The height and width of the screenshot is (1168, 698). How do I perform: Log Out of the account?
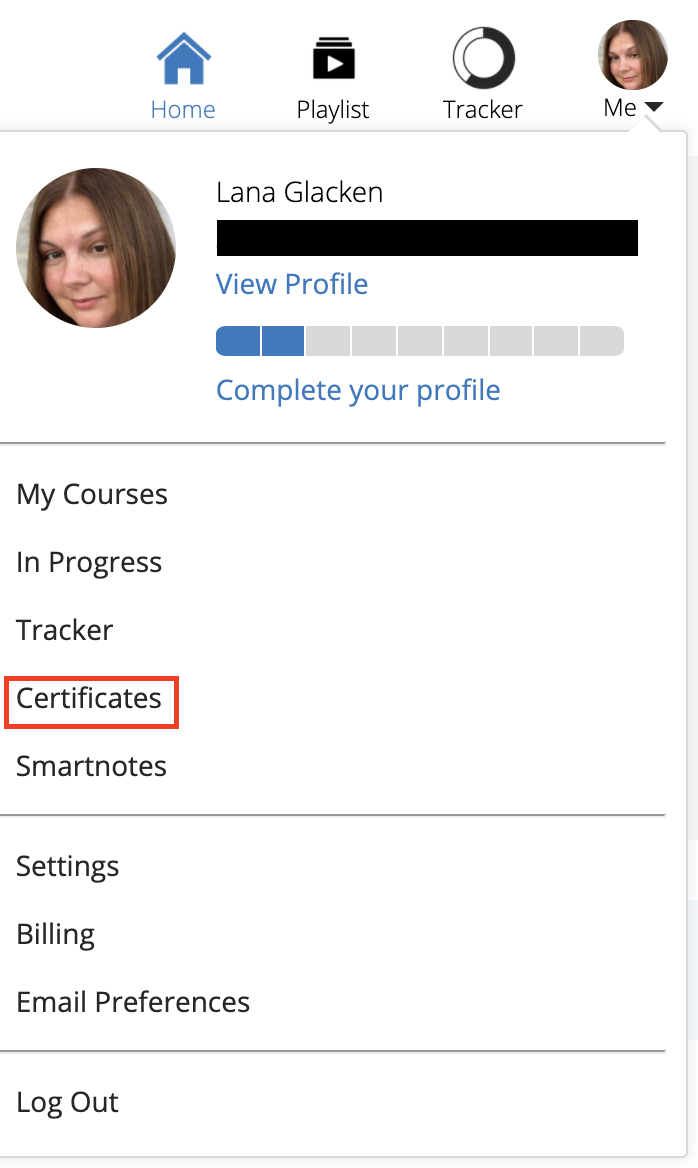(67, 1101)
